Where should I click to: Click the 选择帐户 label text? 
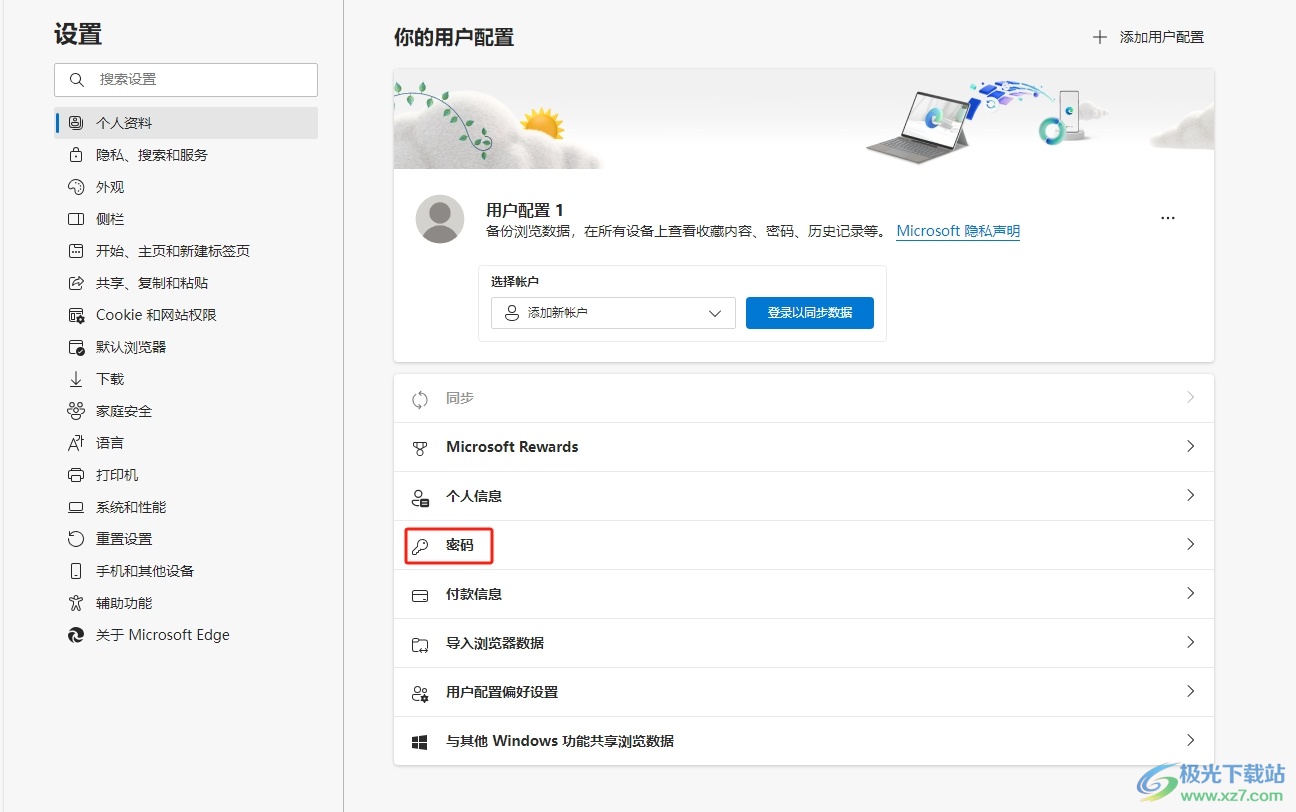tap(515, 282)
